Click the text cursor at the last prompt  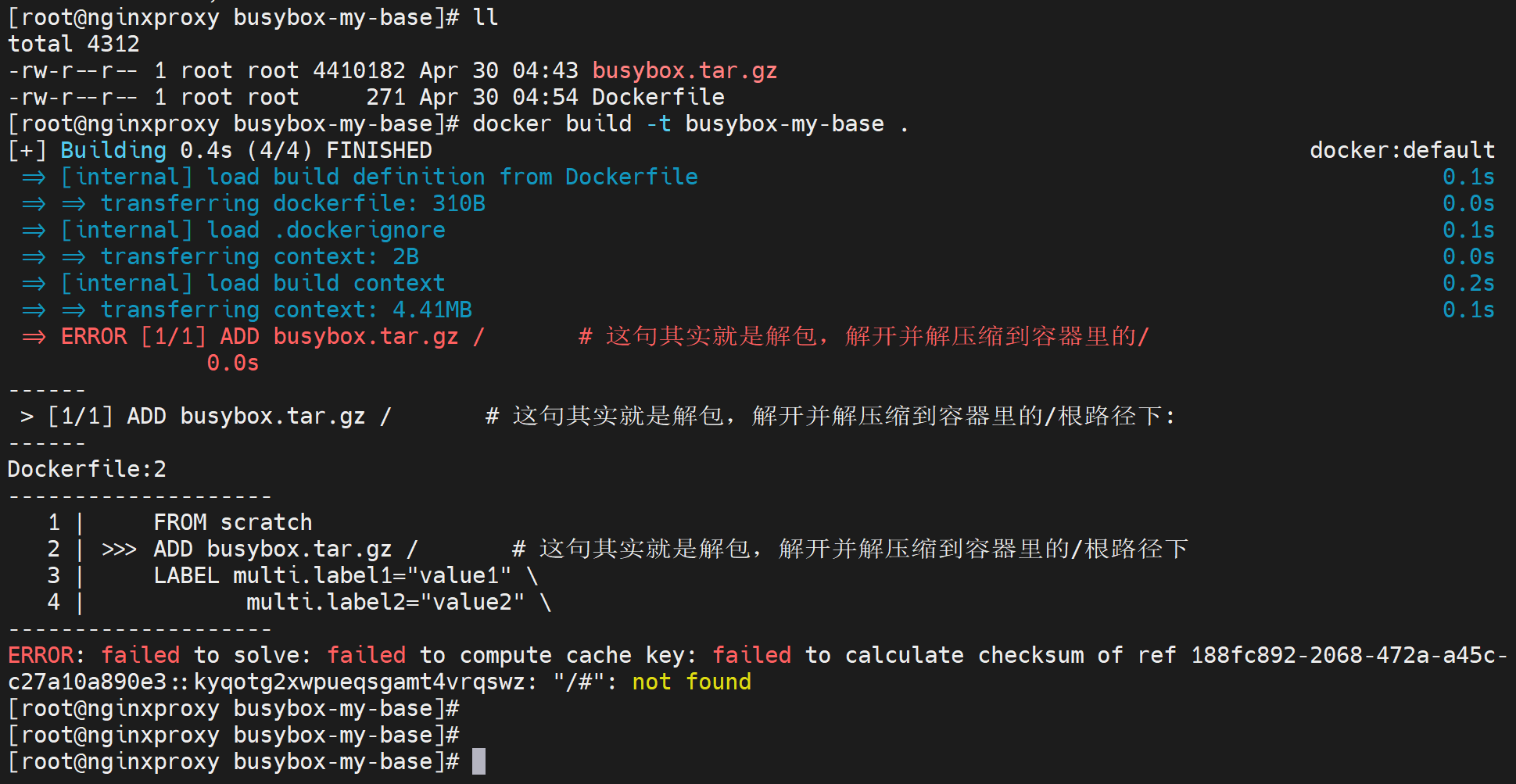pyautogui.click(x=478, y=761)
